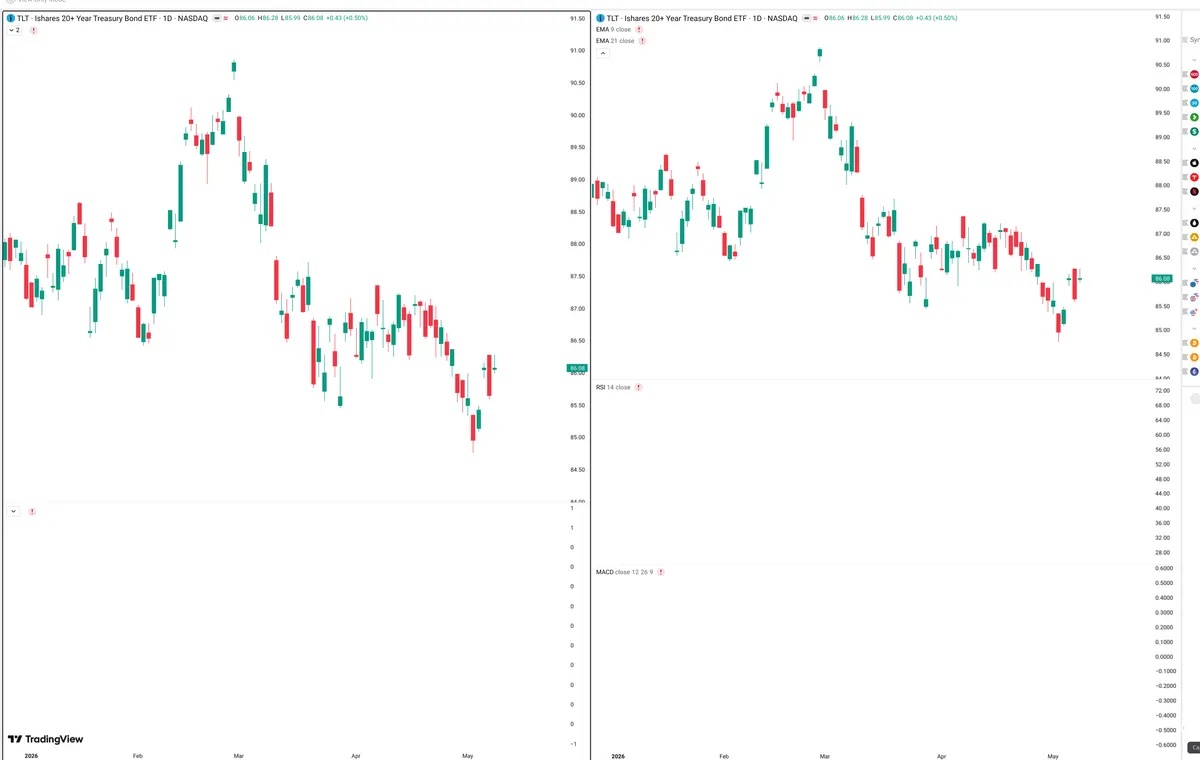
Task: Click the TLT Ishares title on left chart
Action: pyautogui.click(x=113, y=19)
